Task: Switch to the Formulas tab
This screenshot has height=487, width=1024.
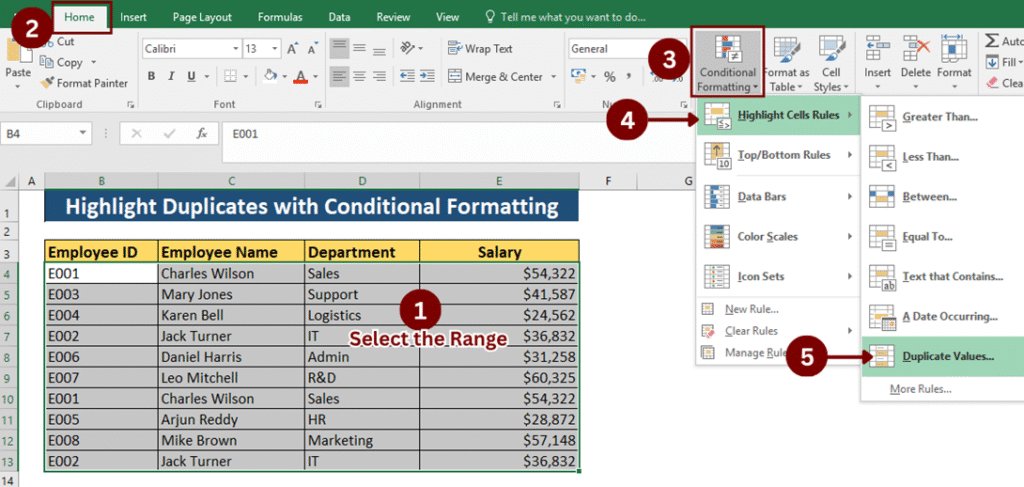Action: 280,18
